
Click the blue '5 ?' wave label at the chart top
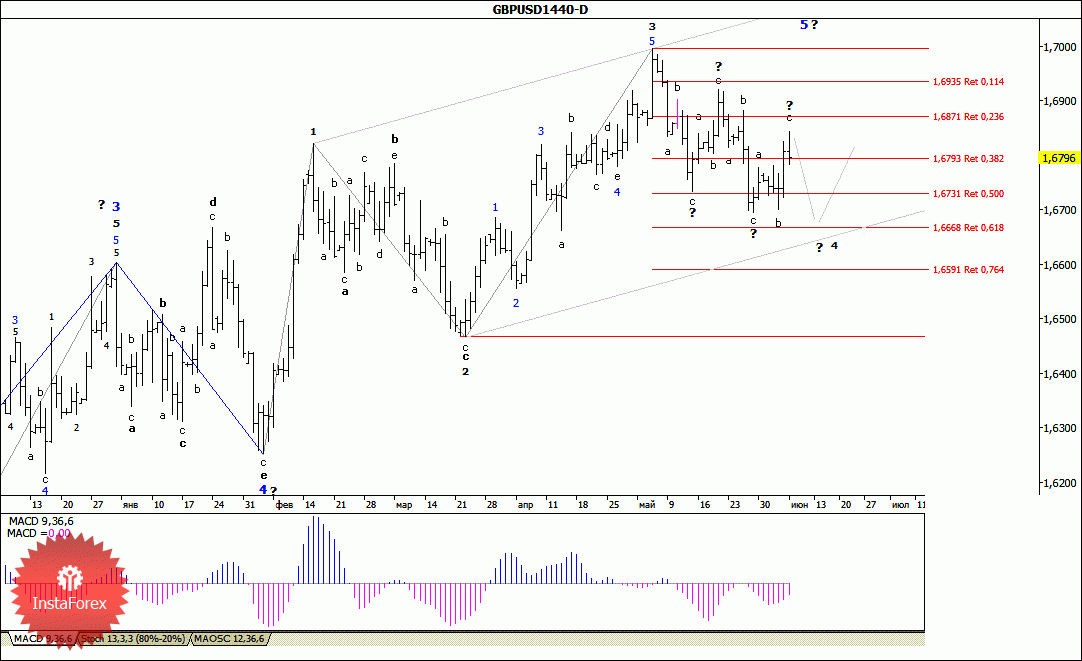click(809, 25)
